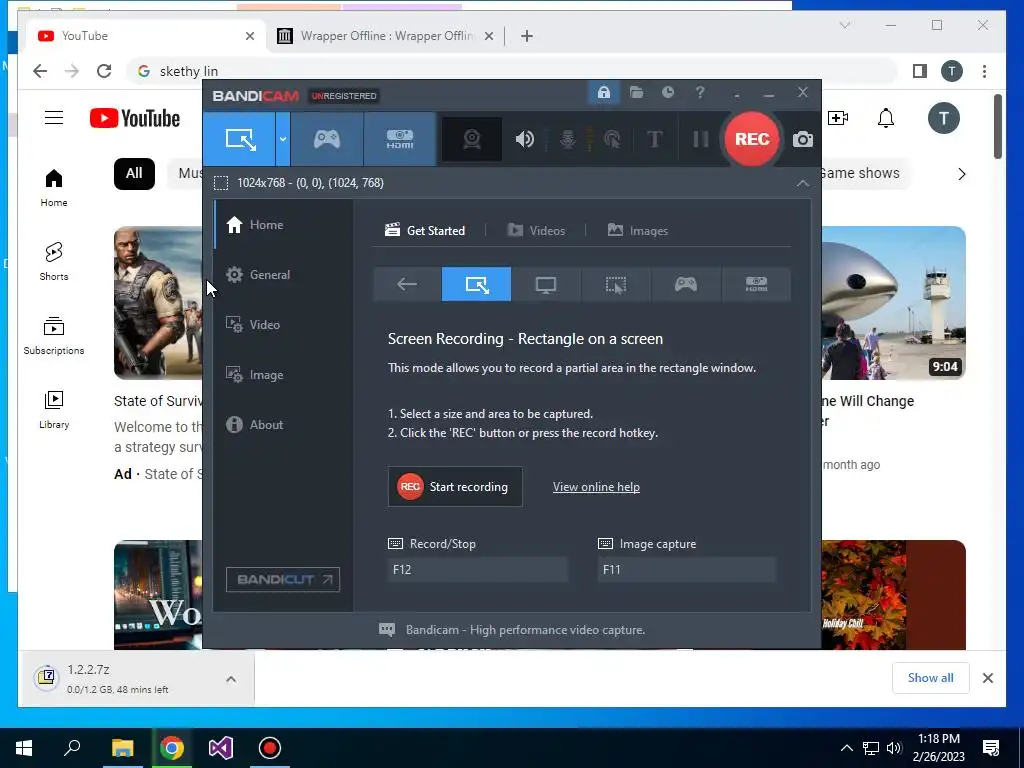Image resolution: width=1024 pixels, height=768 pixels.
Task: Click the YouTube logo
Action: pos(135,118)
